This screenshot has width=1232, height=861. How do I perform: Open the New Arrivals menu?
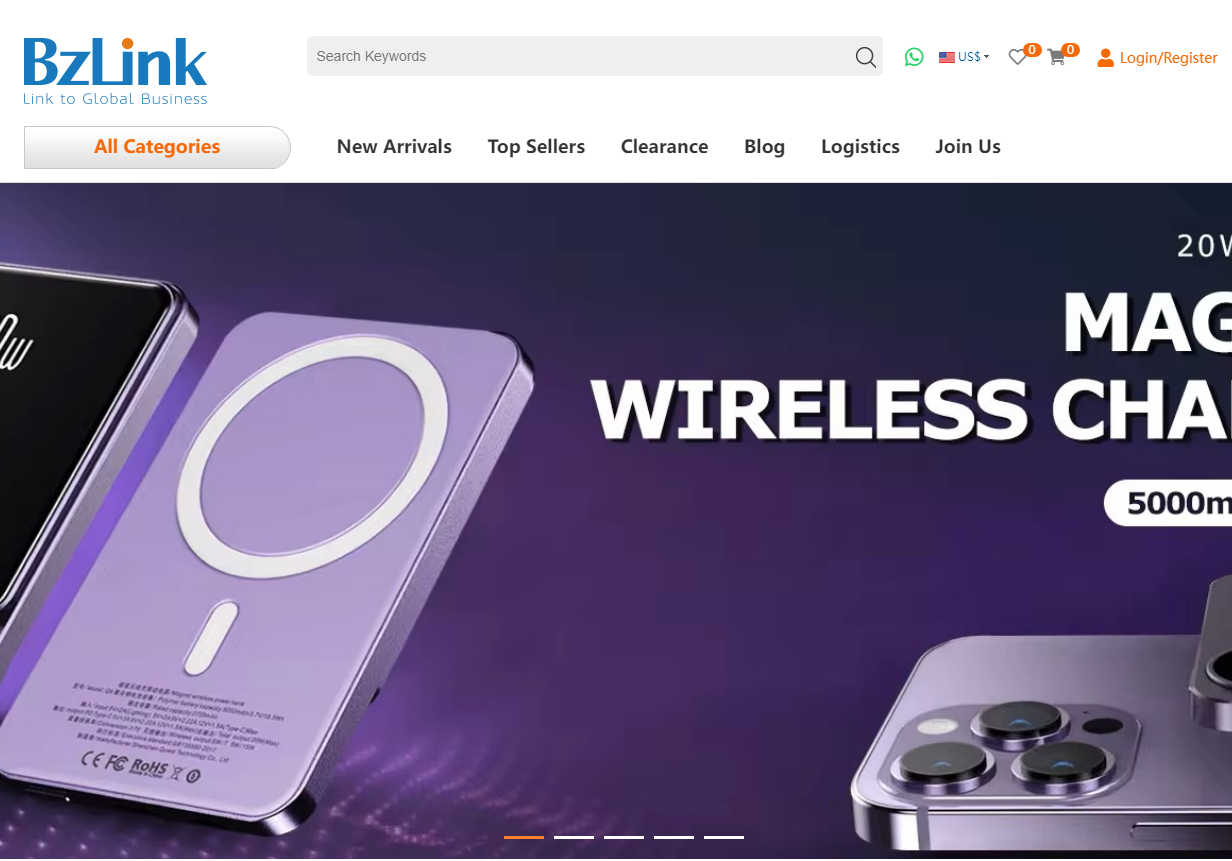394,147
